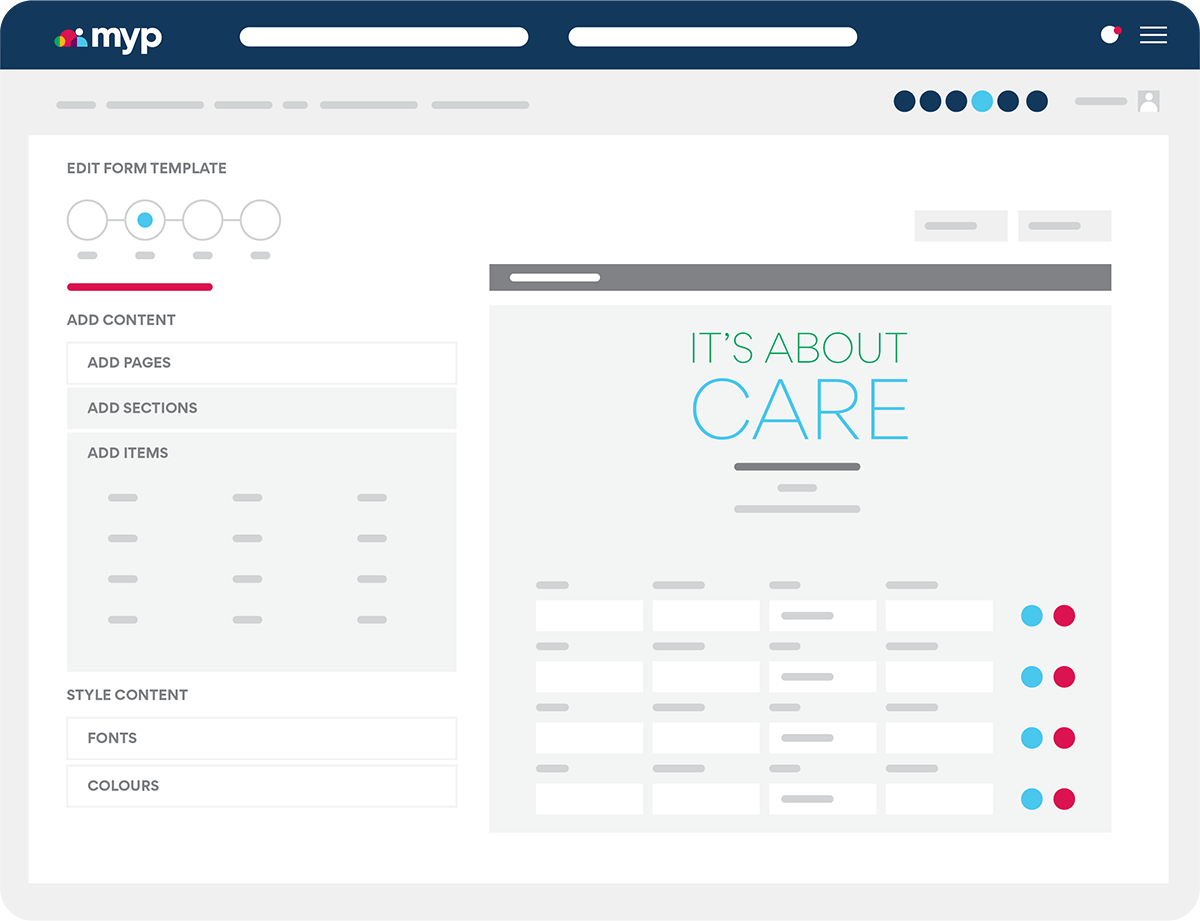The height and width of the screenshot is (921, 1200).
Task: Select the first step circle in the stepper
Action: click(x=87, y=219)
